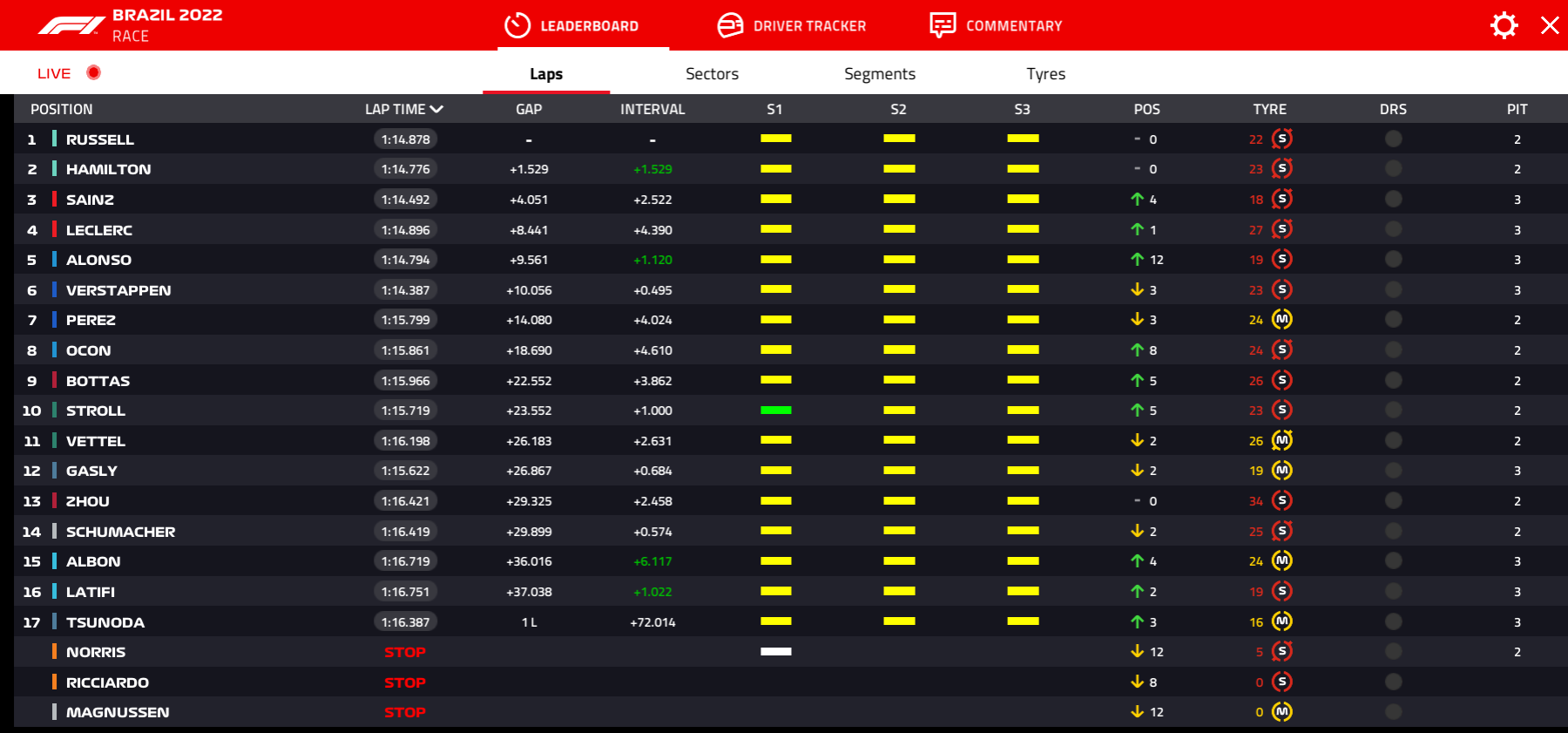Click Norris's position loss arrow

(x=1137, y=651)
